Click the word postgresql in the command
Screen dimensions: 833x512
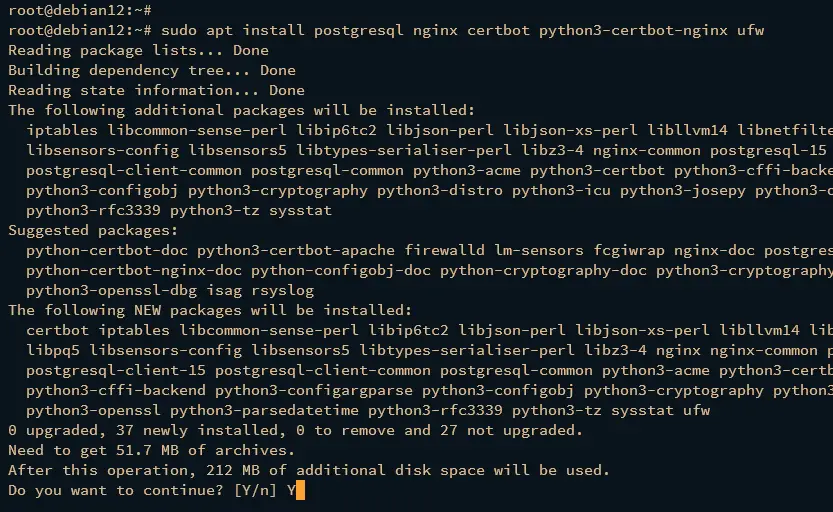click(359, 30)
